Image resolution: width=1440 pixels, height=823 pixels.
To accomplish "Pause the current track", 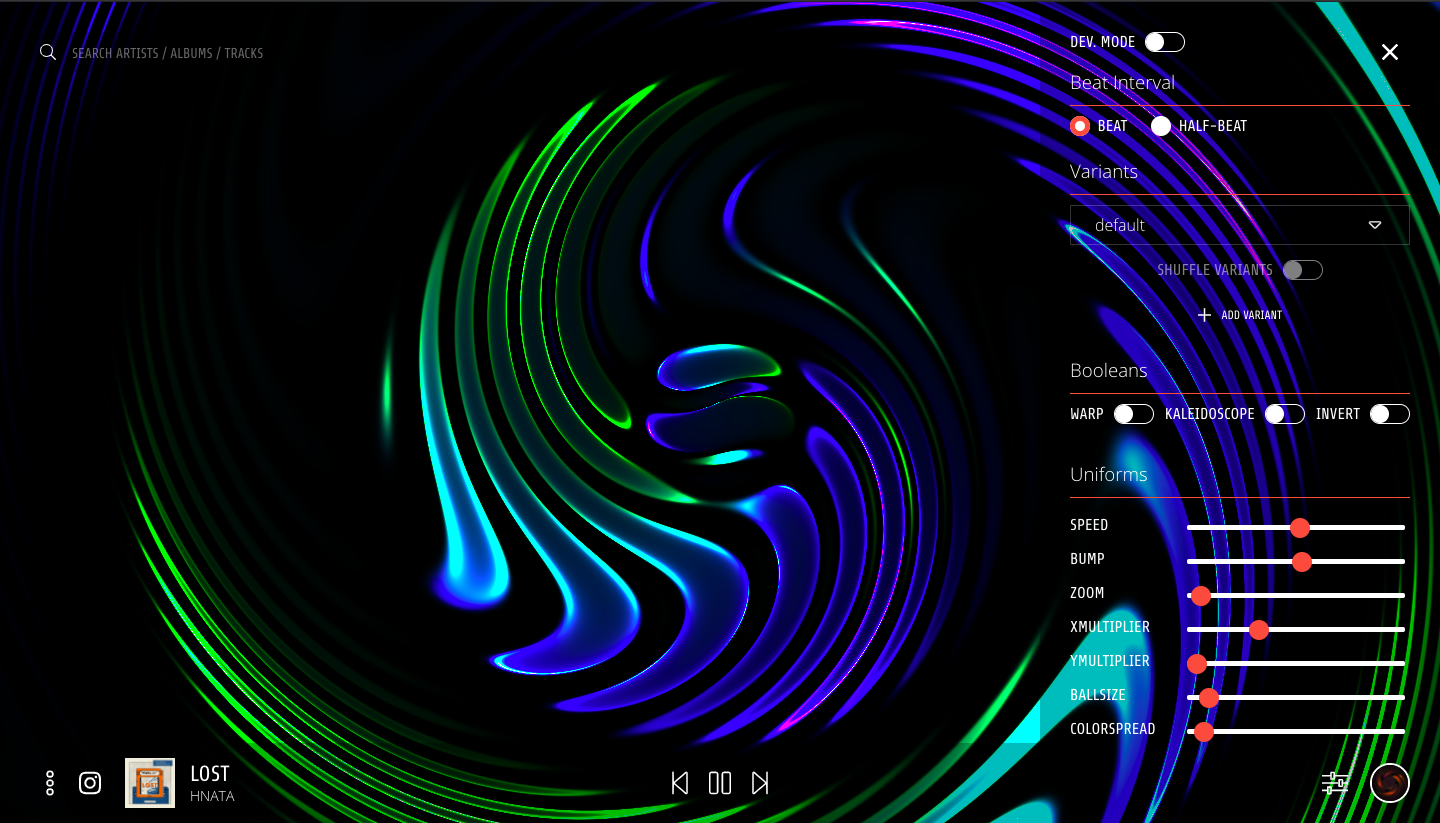I will coord(720,783).
